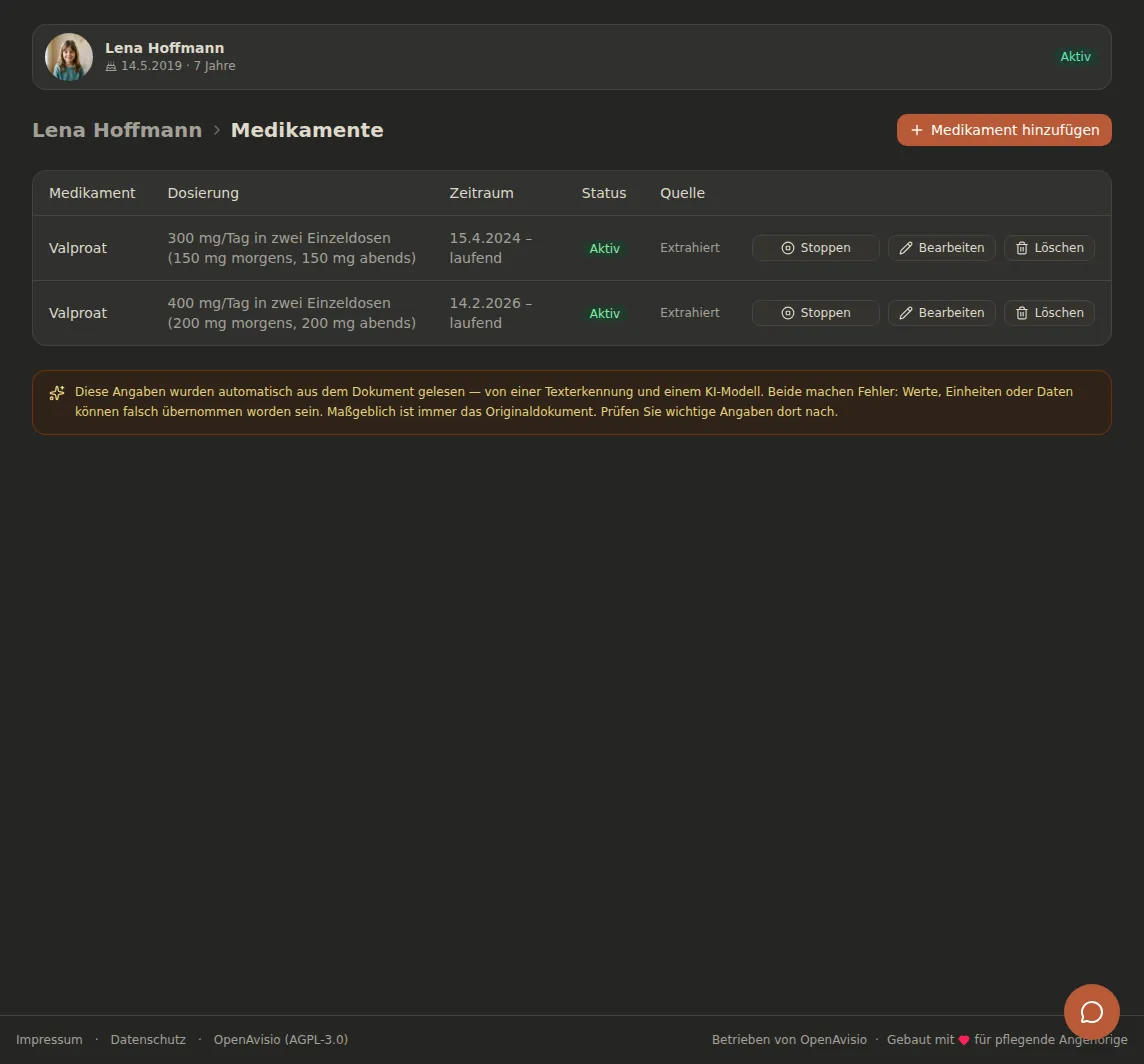The width and height of the screenshot is (1144, 1064).
Task: Click the birthday cake icon by birthdate
Action: pyautogui.click(x=111, y=66)
